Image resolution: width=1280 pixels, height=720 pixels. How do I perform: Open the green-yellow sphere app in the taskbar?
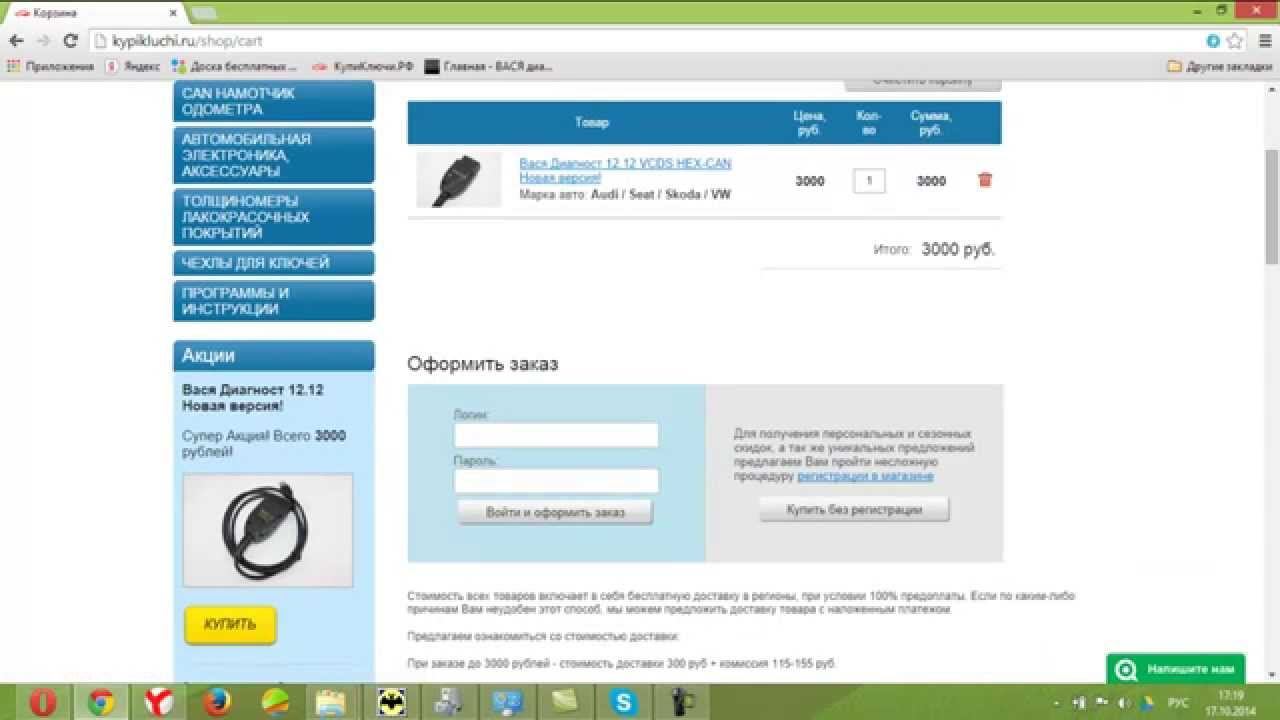(275, 702)
